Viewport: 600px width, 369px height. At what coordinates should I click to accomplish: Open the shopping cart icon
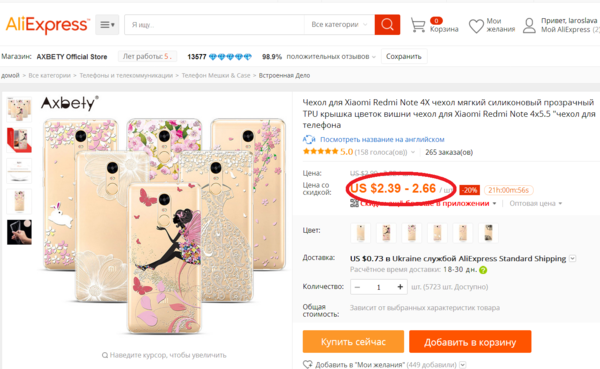(x=417, y=25)
